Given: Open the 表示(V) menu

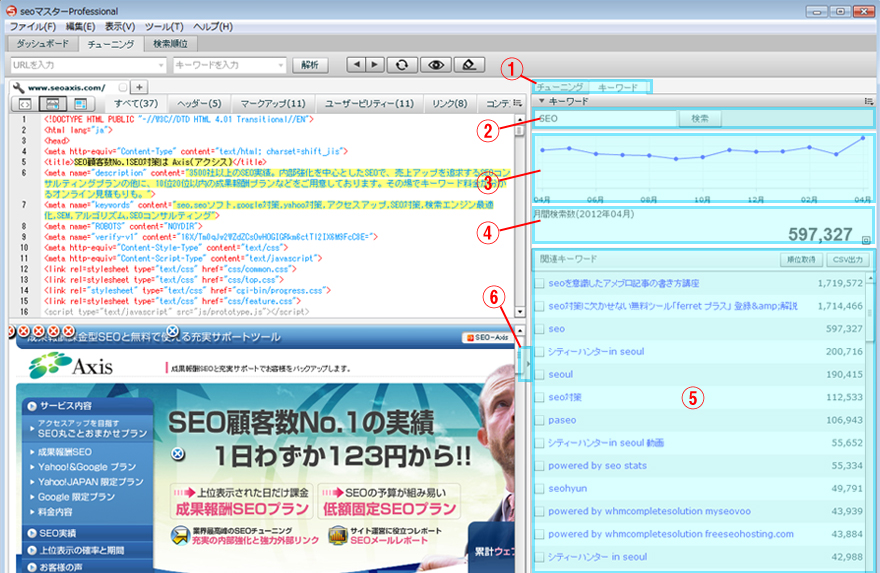Looking at the screenshot, I should 120,26.
